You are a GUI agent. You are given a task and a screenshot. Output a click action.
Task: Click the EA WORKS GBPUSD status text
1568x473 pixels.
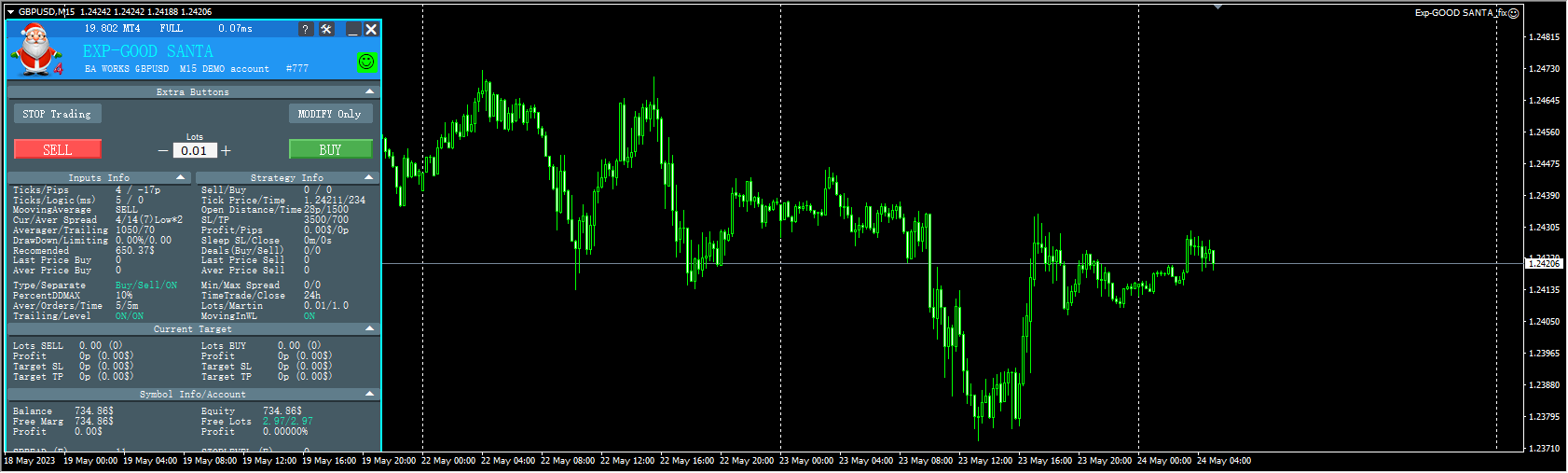[127, 69]
